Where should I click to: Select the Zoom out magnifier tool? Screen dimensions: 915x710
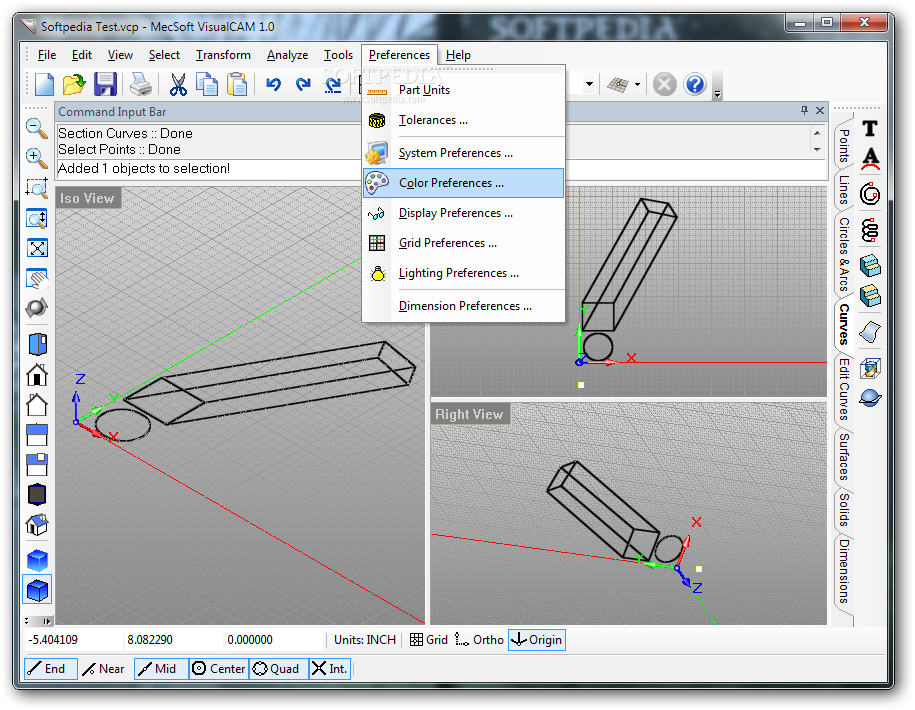[x=37, y=128]
